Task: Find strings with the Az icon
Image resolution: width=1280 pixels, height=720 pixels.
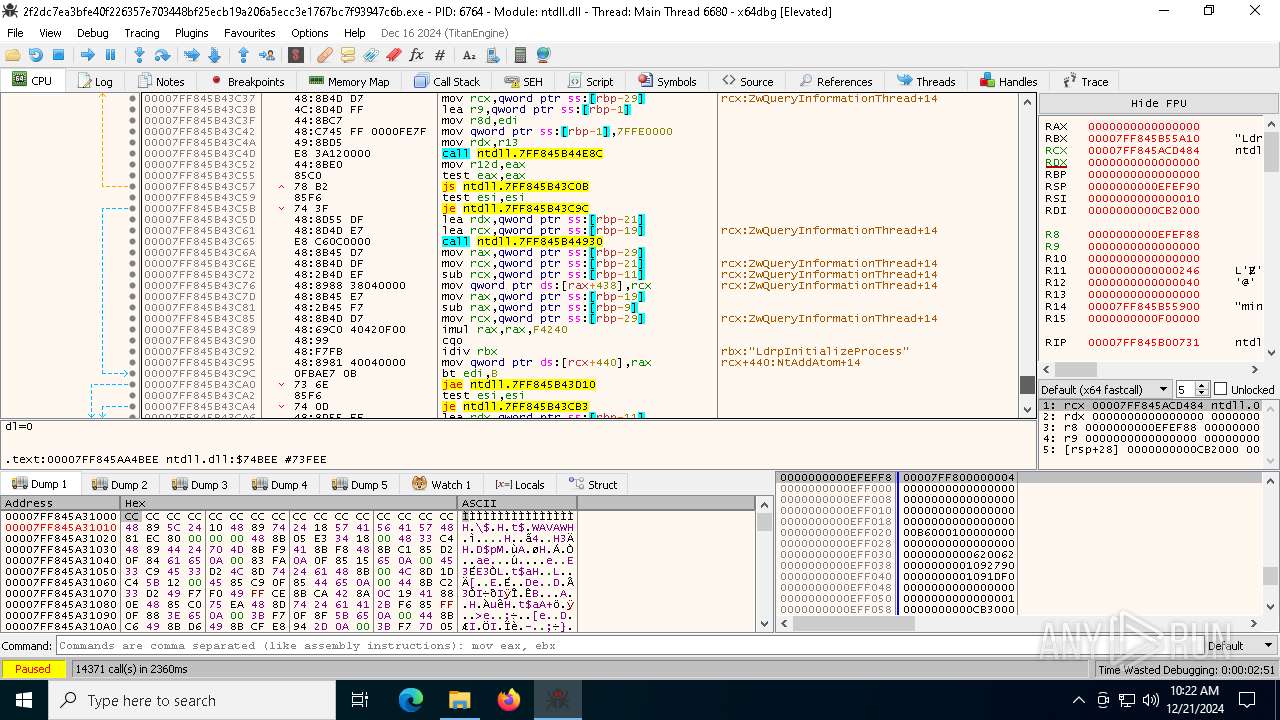Action: pos(468,55)
